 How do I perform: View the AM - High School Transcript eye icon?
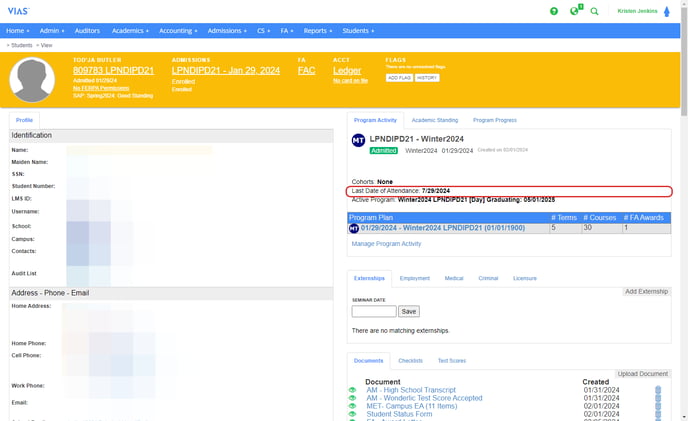tap(352, 390)
